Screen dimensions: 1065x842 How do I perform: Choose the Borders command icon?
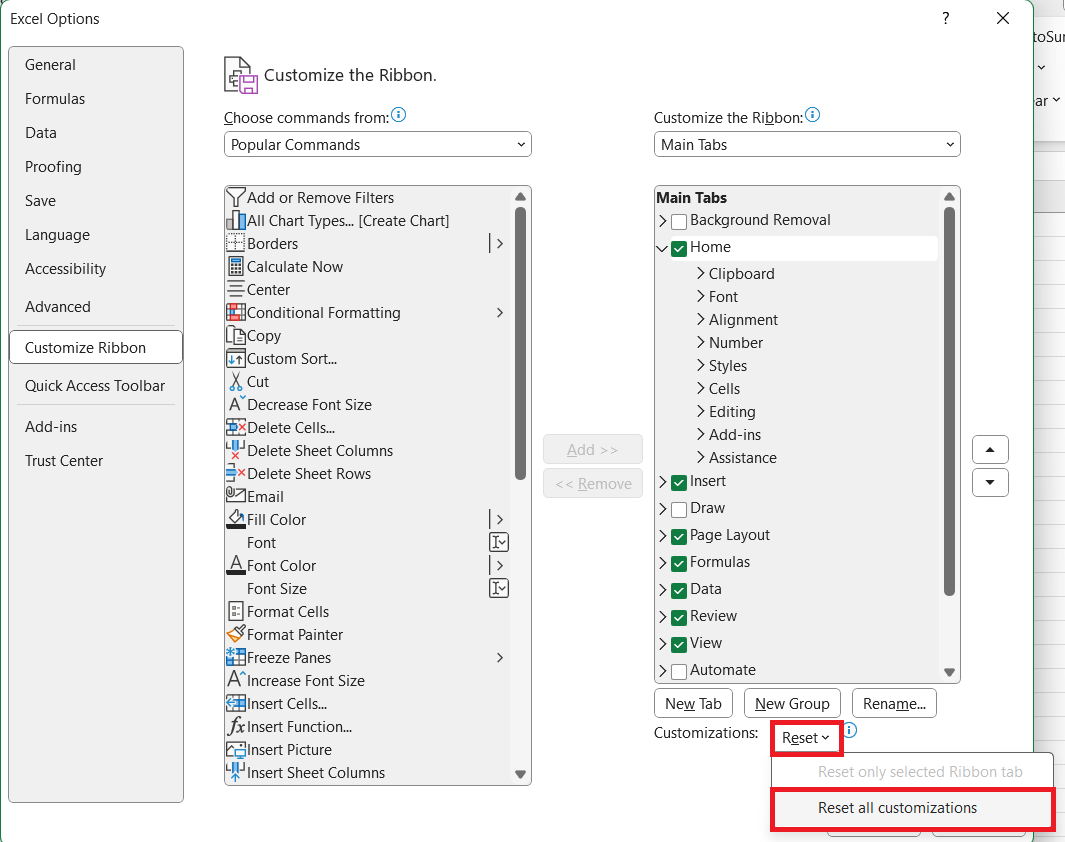[x=236, y=243]
